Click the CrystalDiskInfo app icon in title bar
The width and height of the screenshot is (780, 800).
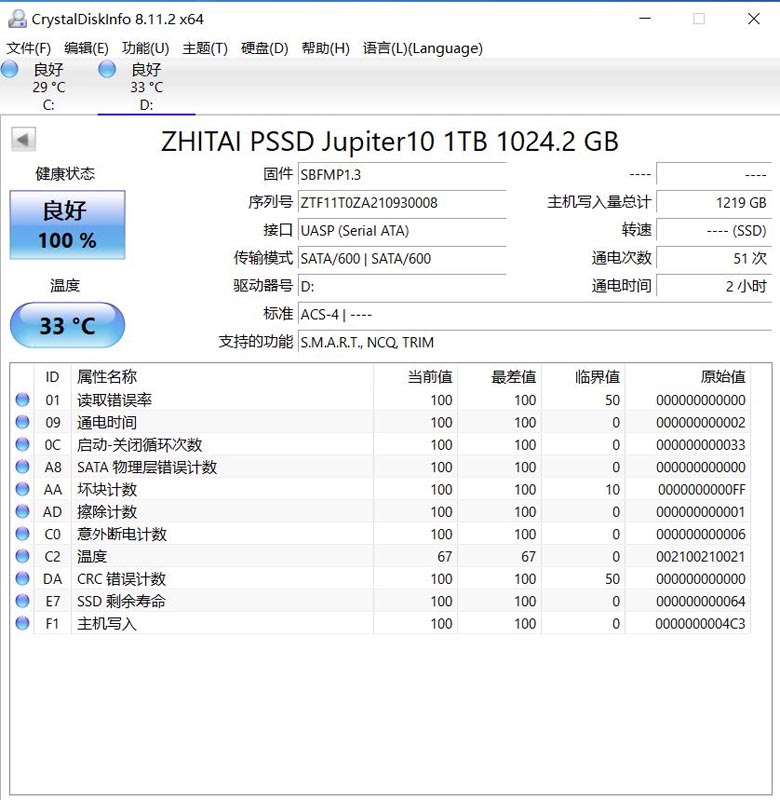16,19
